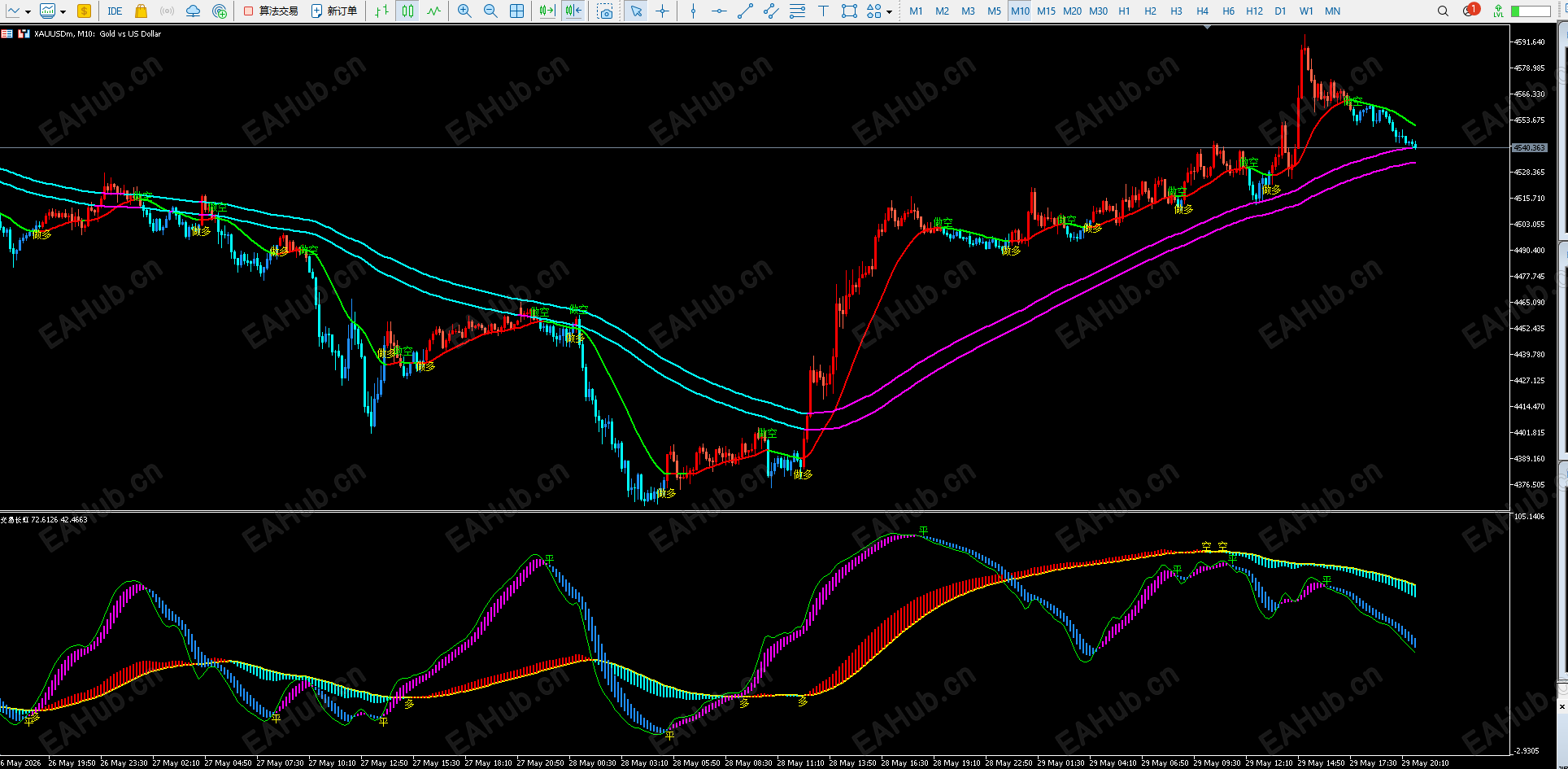The image size is (1568, 769).
Task: Switch to M5 timeframe
Action: click(x=994, y=11)
